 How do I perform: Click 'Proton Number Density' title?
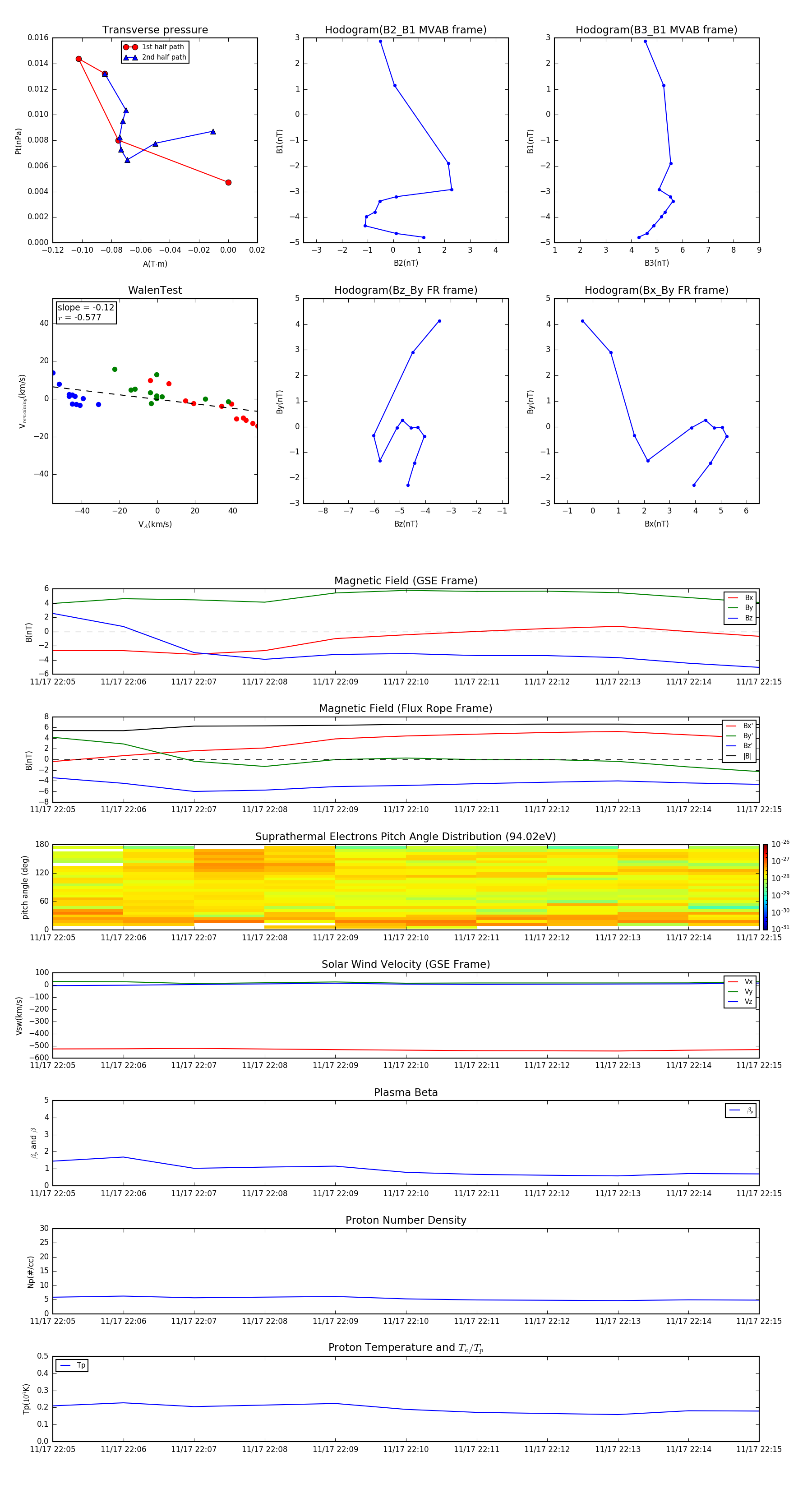coord(406,1220)
